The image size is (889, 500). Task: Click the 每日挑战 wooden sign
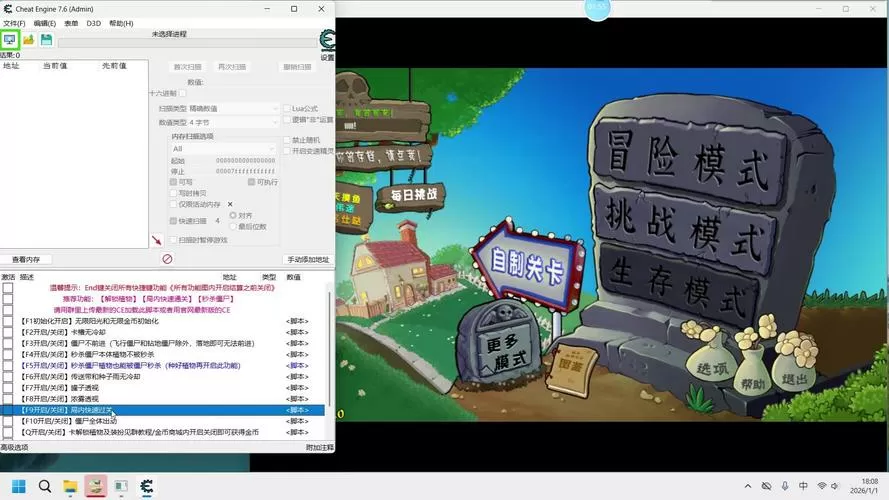point(413,196)
